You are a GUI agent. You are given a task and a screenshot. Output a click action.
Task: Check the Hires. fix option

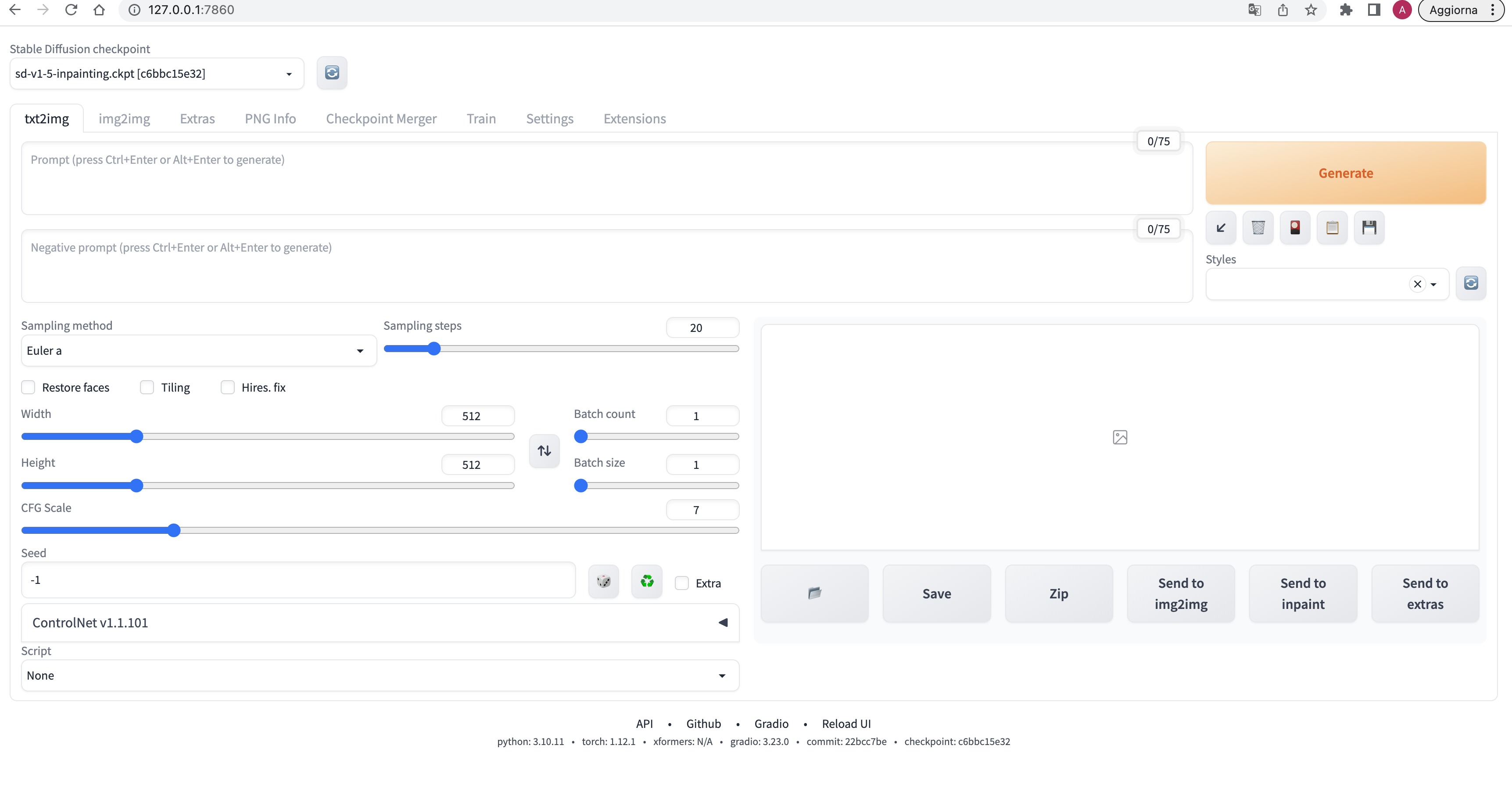(x=228, y=388)
